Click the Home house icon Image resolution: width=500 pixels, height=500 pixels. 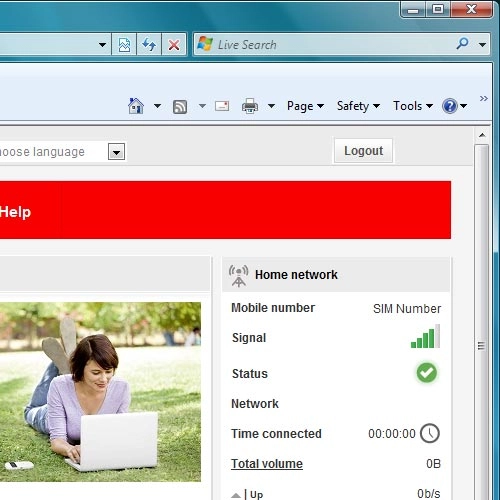(136, 106)
